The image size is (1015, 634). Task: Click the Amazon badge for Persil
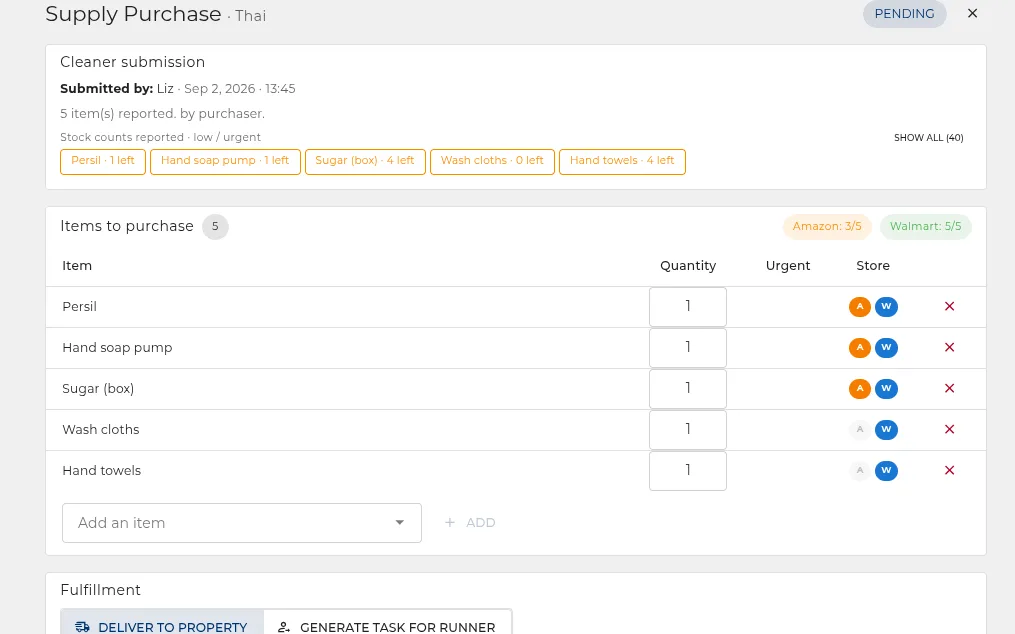click(x=860, y=306)
